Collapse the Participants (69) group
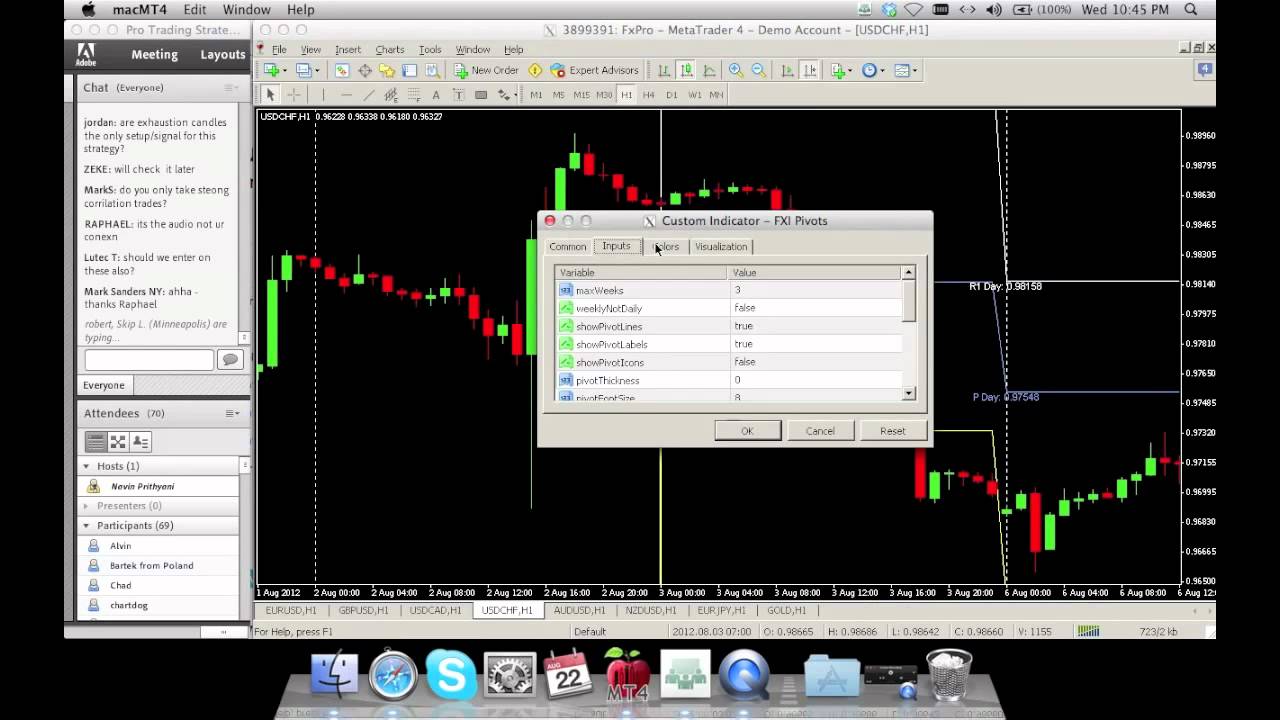 (x=86, y=525)
